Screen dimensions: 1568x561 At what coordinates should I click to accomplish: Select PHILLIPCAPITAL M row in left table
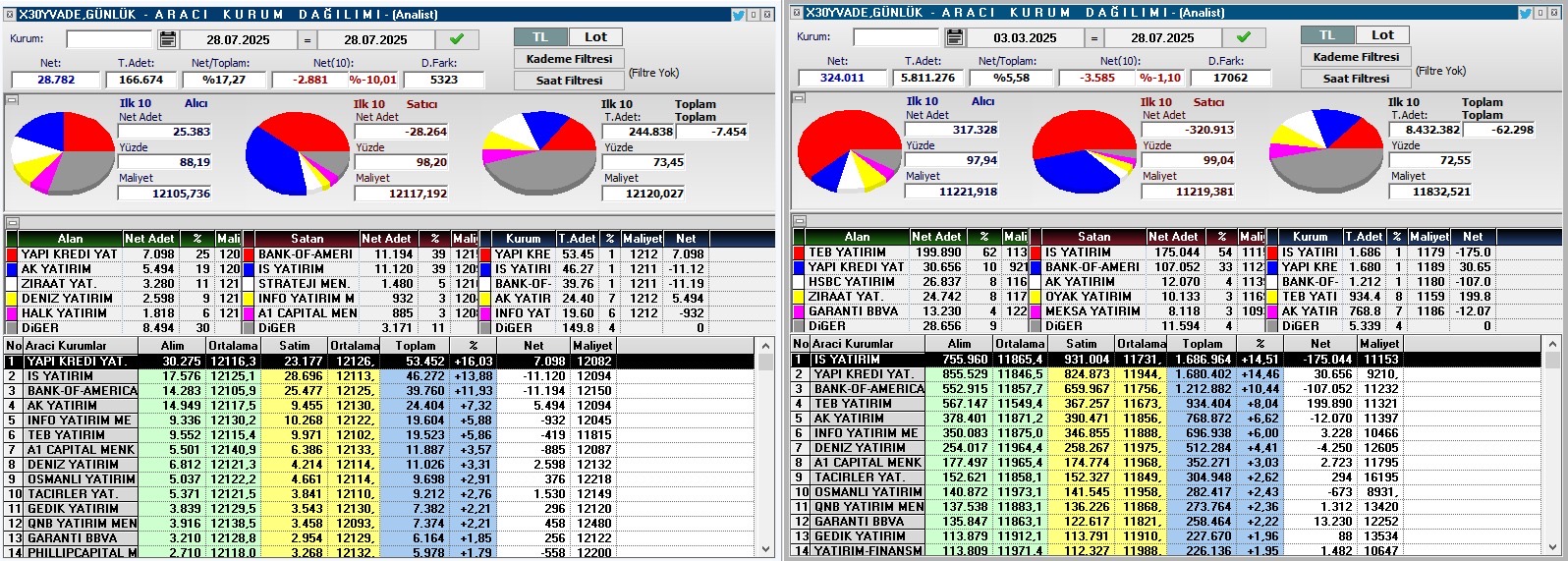coord(379,553)
